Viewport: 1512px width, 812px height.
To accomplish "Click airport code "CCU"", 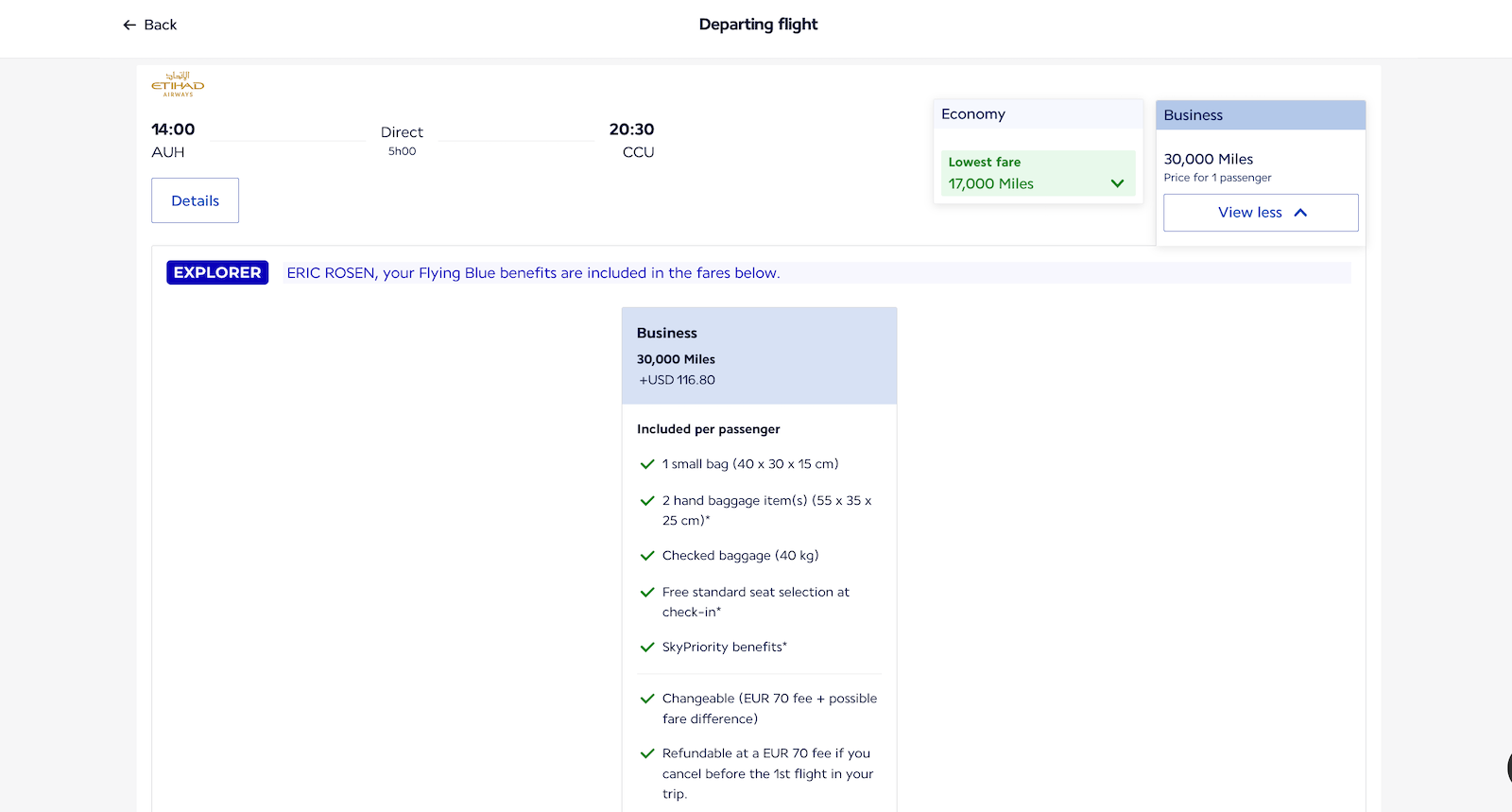I will (x=638, y=152).
